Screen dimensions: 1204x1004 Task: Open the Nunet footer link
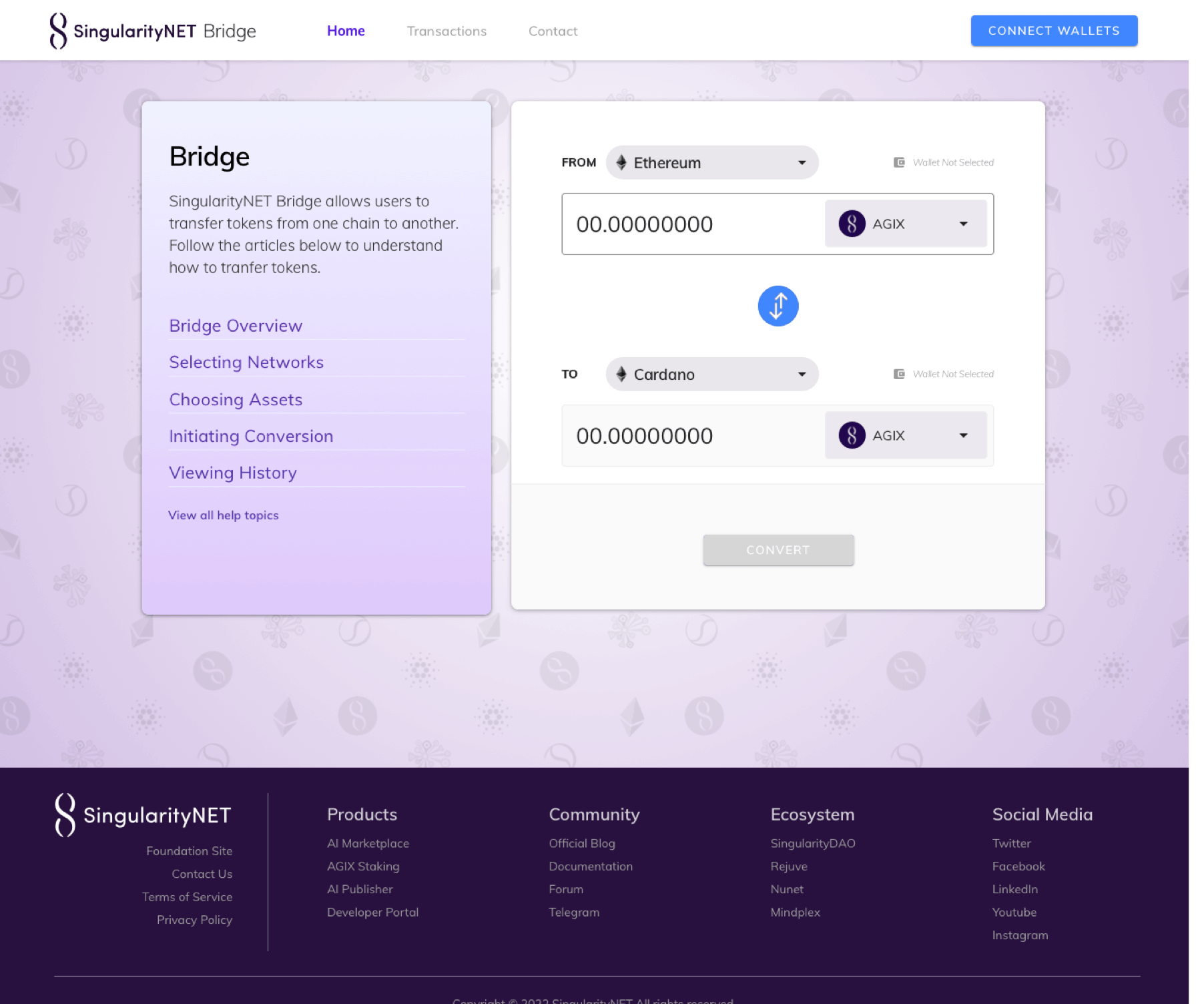[787, 889]
